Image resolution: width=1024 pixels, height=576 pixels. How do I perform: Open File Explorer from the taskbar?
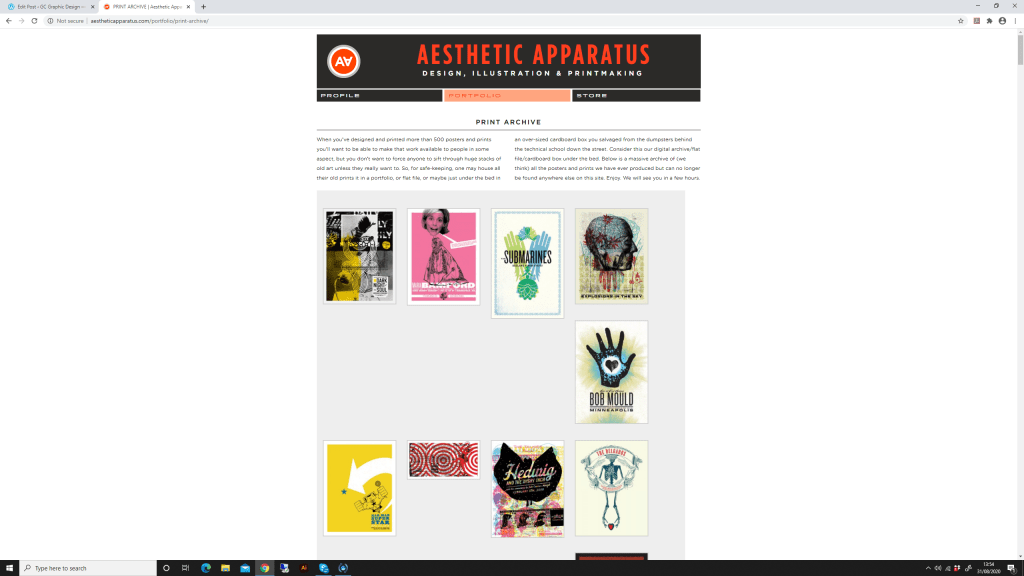(225, 568)
